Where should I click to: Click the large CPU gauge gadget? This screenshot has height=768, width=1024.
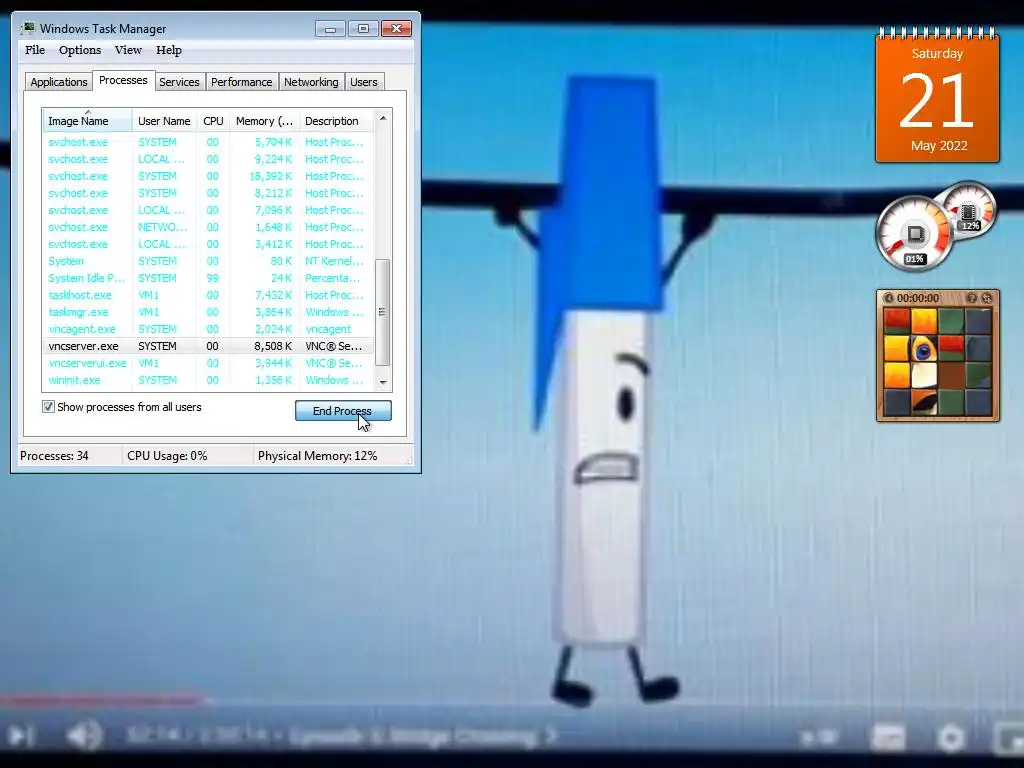(x=914, y=233)
